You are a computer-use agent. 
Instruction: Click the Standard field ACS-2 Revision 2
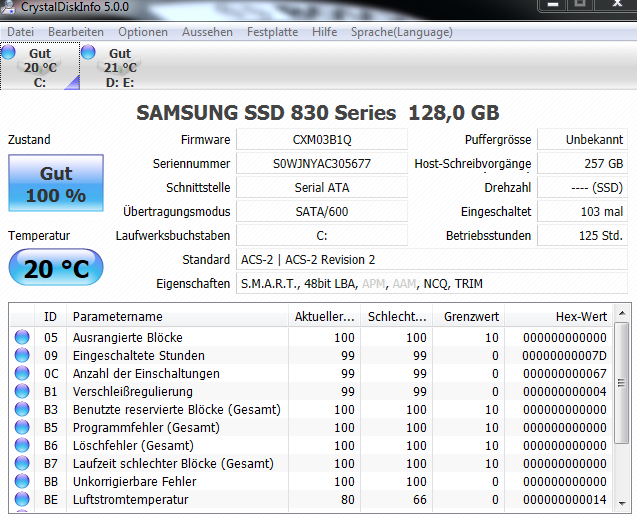[x=432, y=259]
